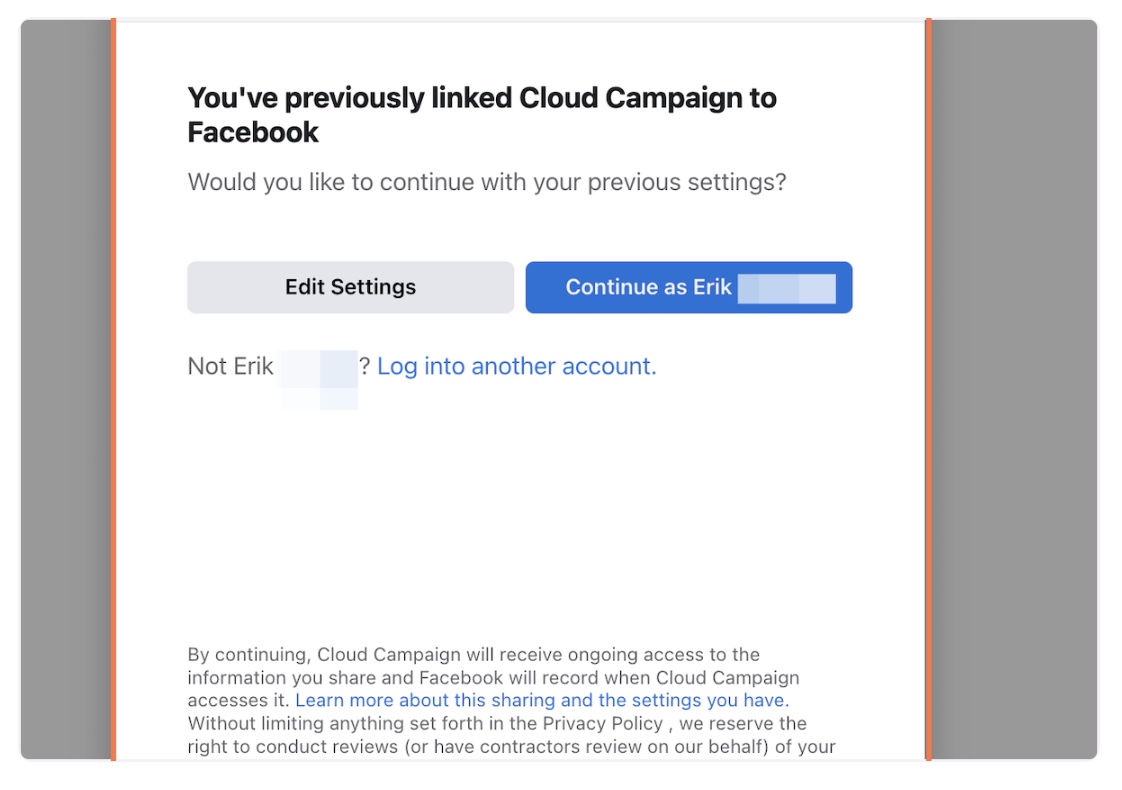1122x790 pixels.
Task: Open the Log into another account link
Action: [x=516, y=367]
